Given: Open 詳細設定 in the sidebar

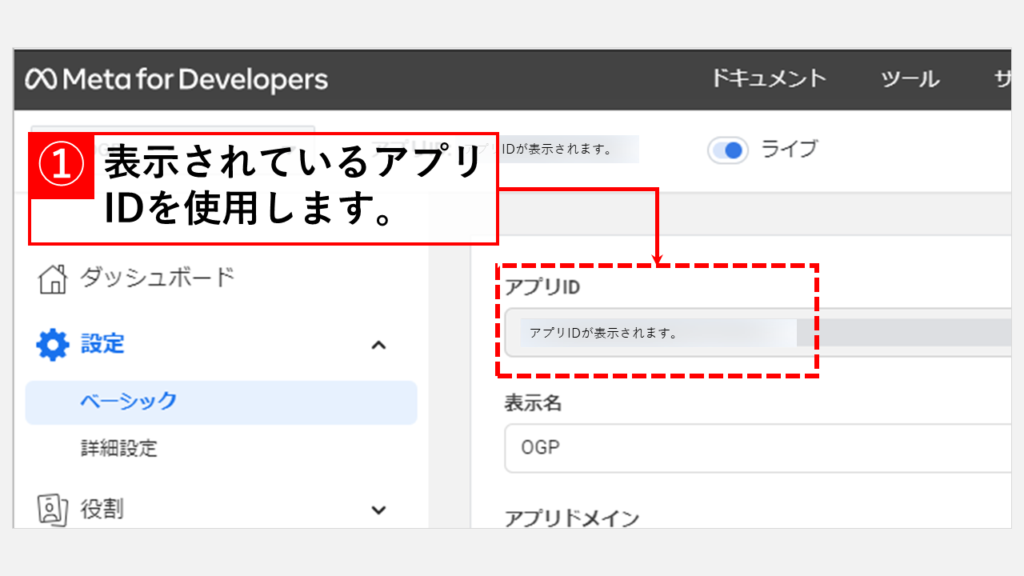Looking at the screenshot, I should point(119,448).
